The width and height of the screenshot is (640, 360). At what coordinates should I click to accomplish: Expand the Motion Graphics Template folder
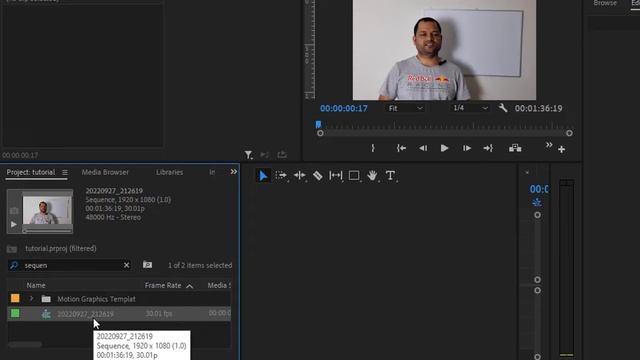31,299
